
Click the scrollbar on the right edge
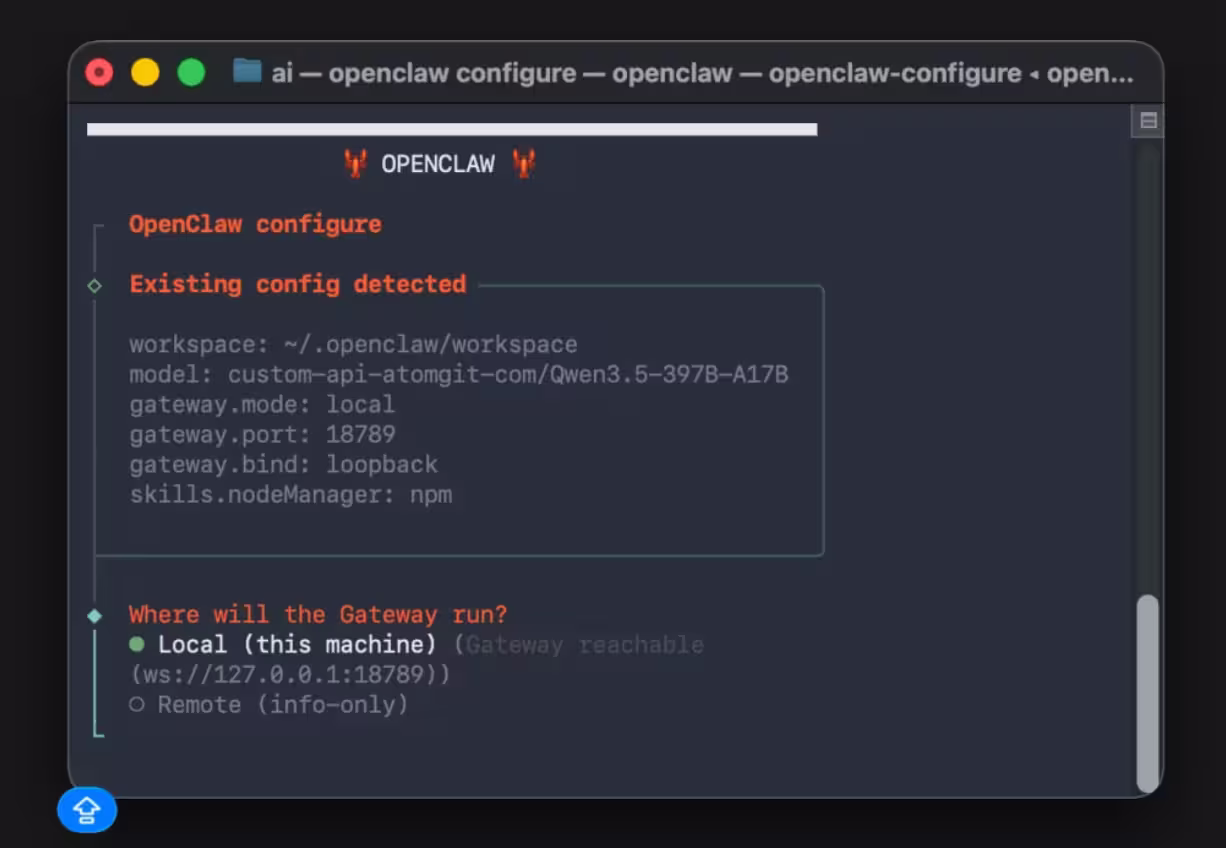tap(1147, 690)
